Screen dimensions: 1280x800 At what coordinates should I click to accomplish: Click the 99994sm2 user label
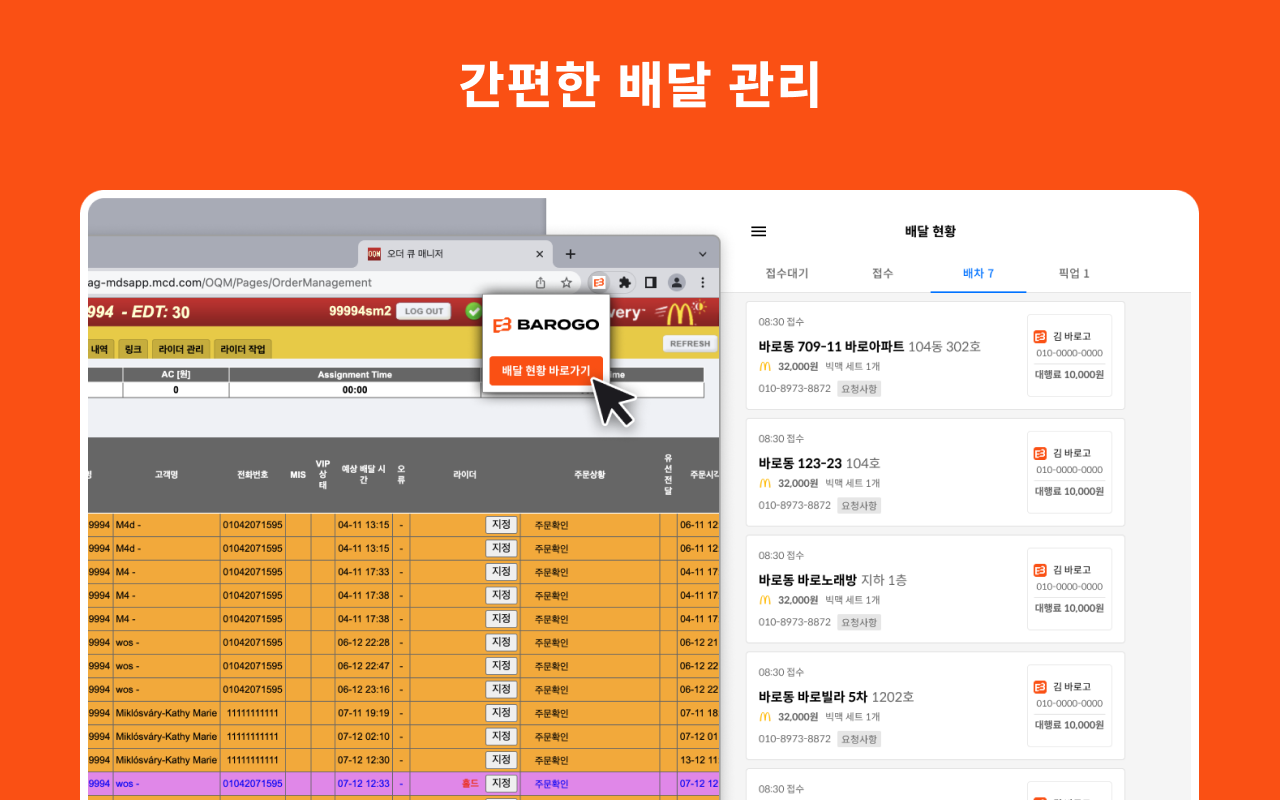[x=359, y=311]
